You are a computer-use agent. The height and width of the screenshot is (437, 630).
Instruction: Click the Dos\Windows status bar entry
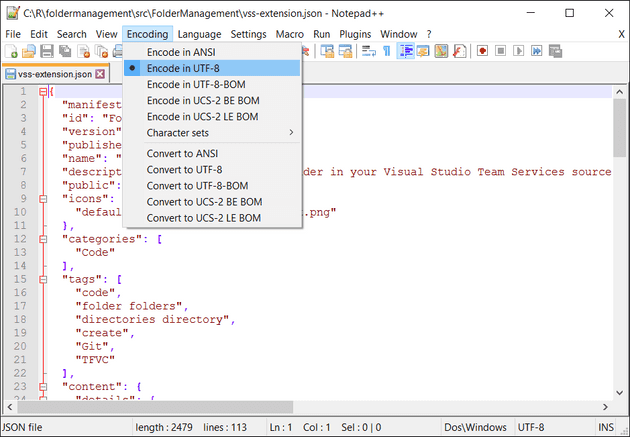point(475,427)
